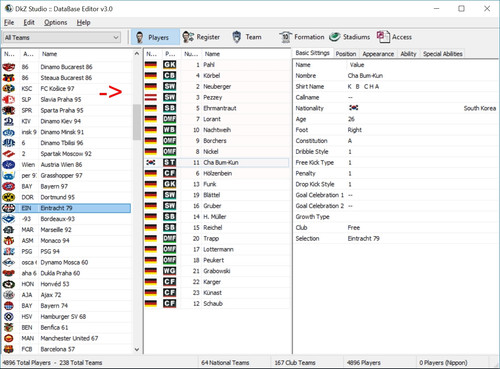Click the Foot value Right
The image size is (500, 369).
[355, 130]
